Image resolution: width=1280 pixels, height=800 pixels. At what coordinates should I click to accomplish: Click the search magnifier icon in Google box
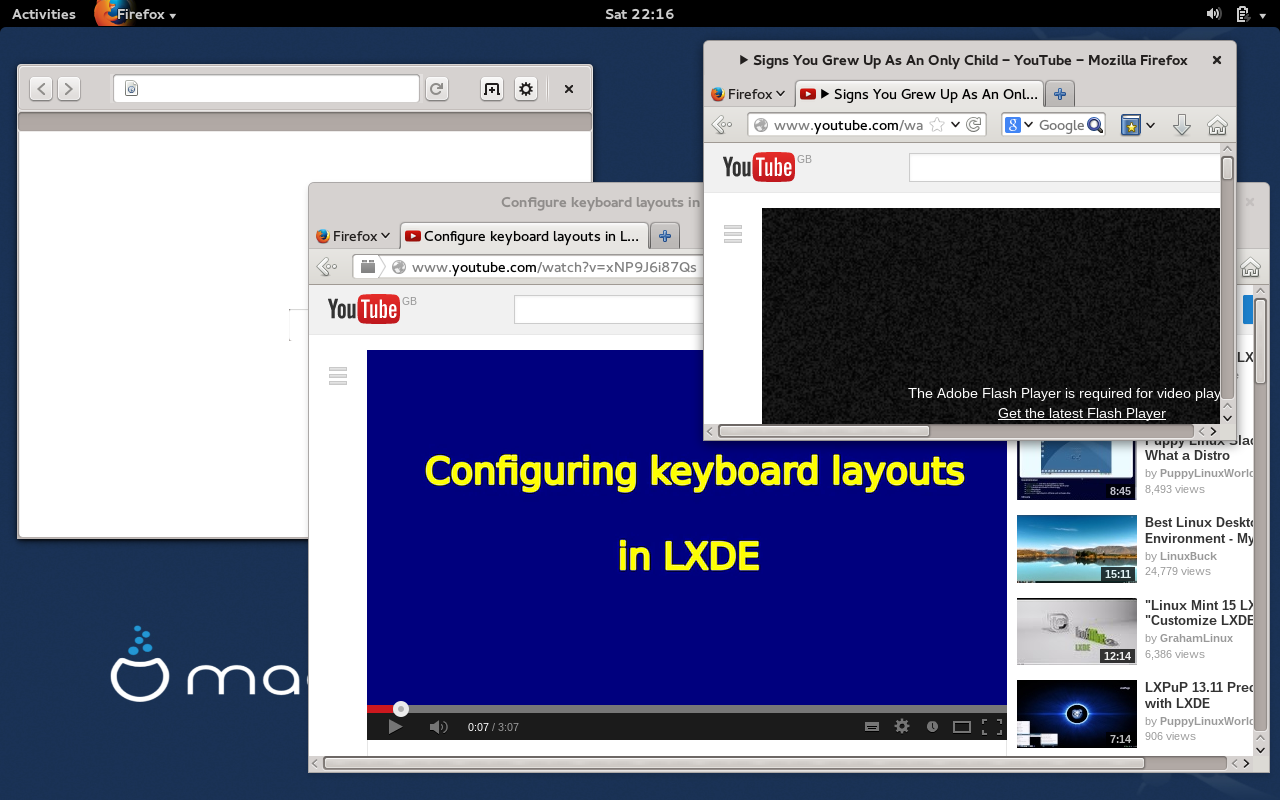(x=1095, y=125)
